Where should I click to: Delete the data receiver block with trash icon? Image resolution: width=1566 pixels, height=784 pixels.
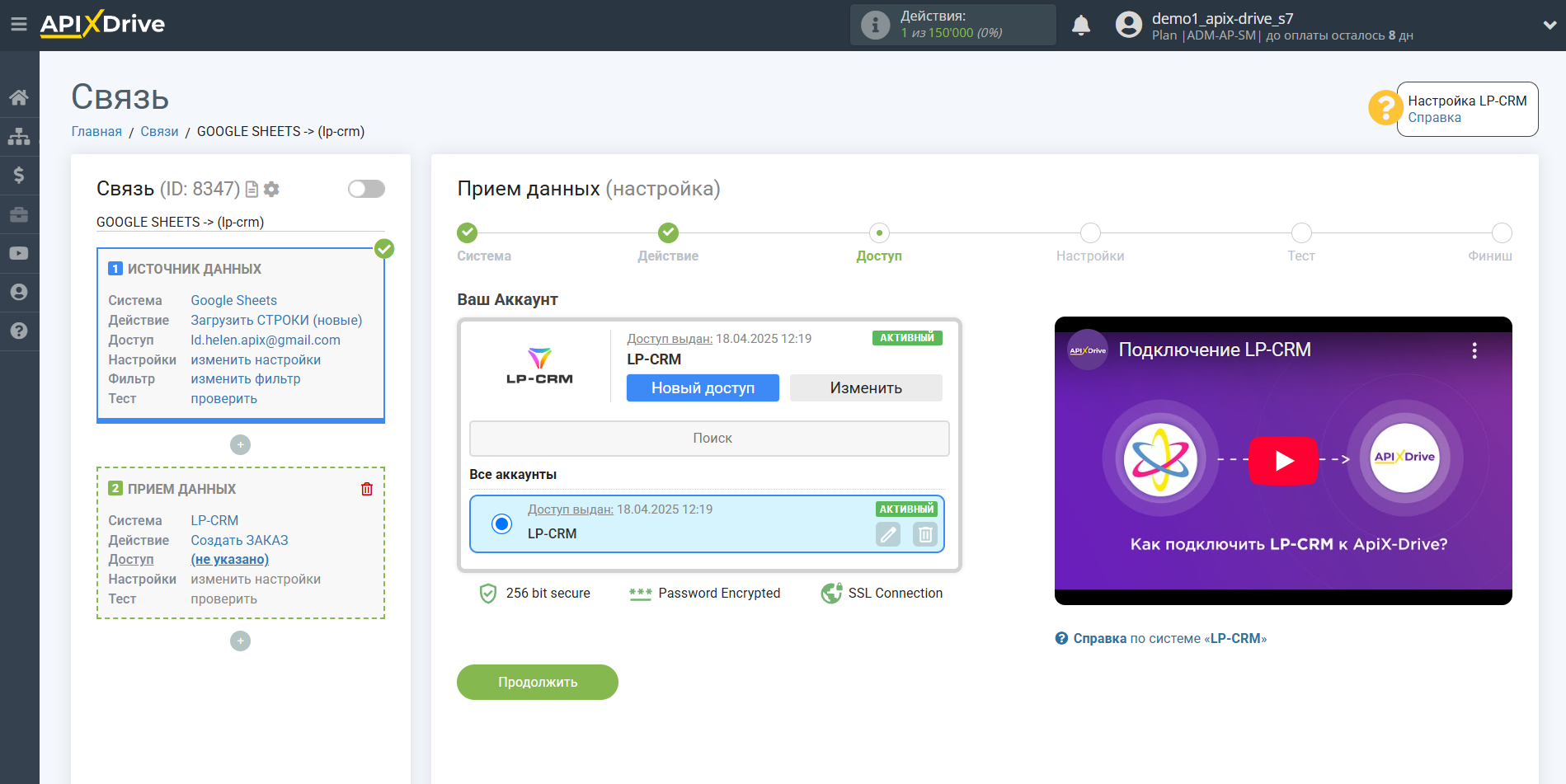tap(367, 489)
